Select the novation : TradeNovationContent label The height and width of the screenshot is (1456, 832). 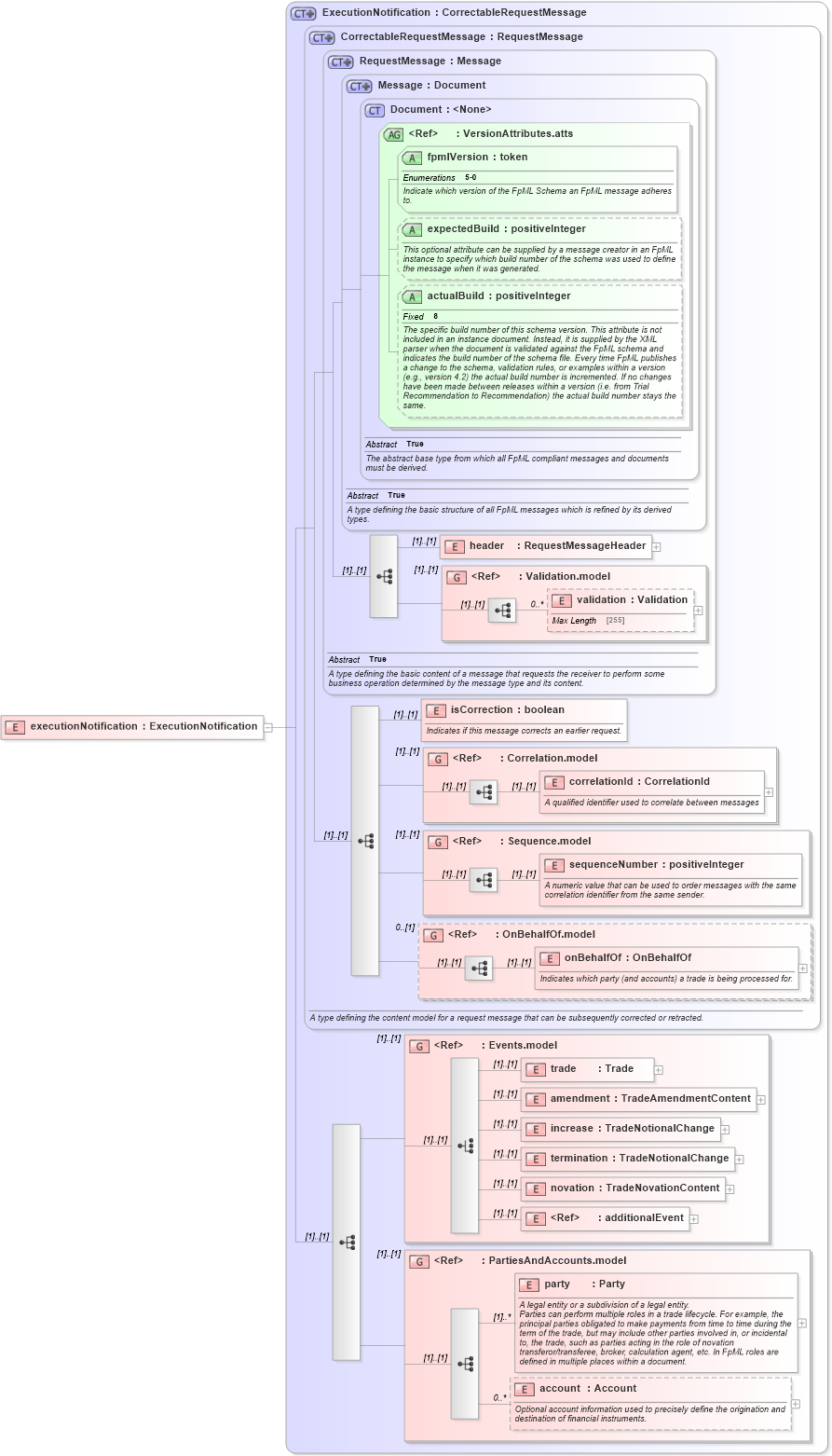click(635, 1188)
